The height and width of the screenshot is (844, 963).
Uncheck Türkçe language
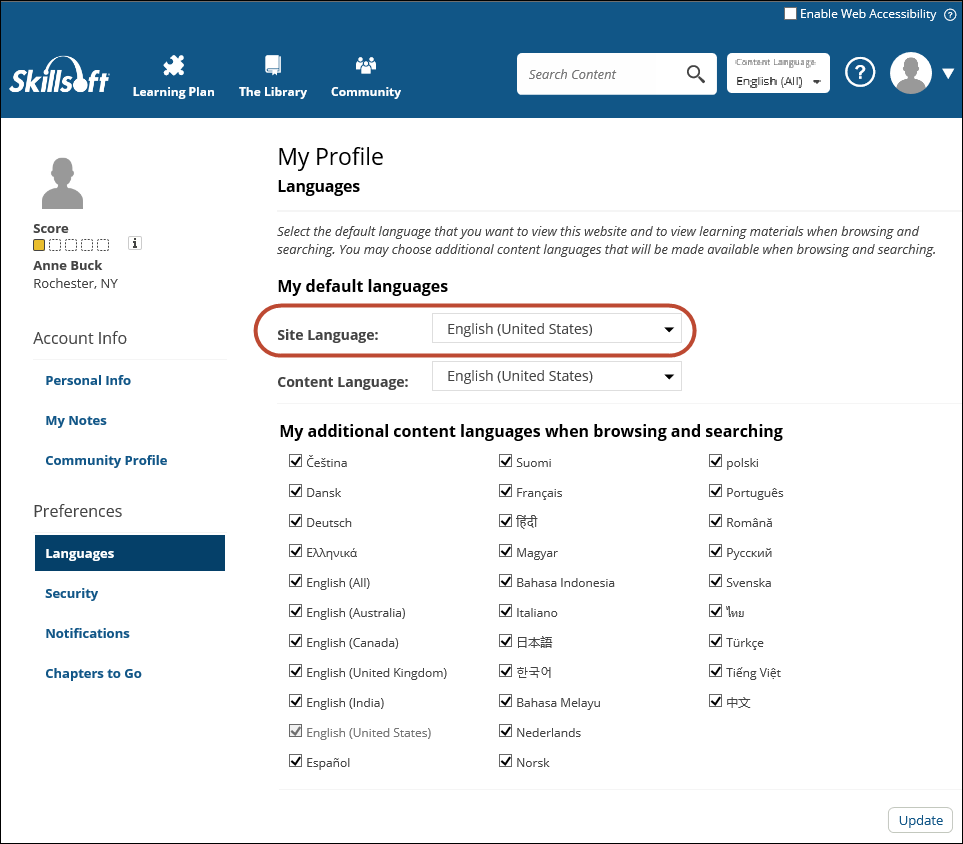click(715, 641)
